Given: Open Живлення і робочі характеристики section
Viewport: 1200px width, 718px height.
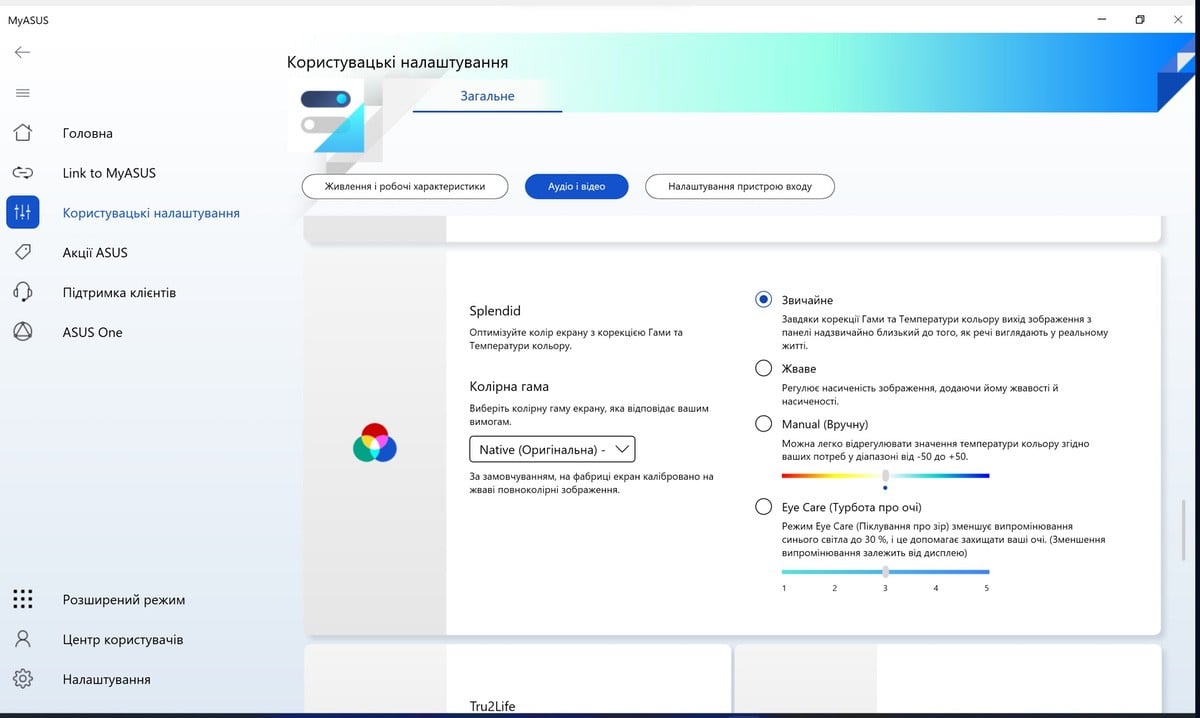Looking at the screenshot, I should [x=405, y=186].
